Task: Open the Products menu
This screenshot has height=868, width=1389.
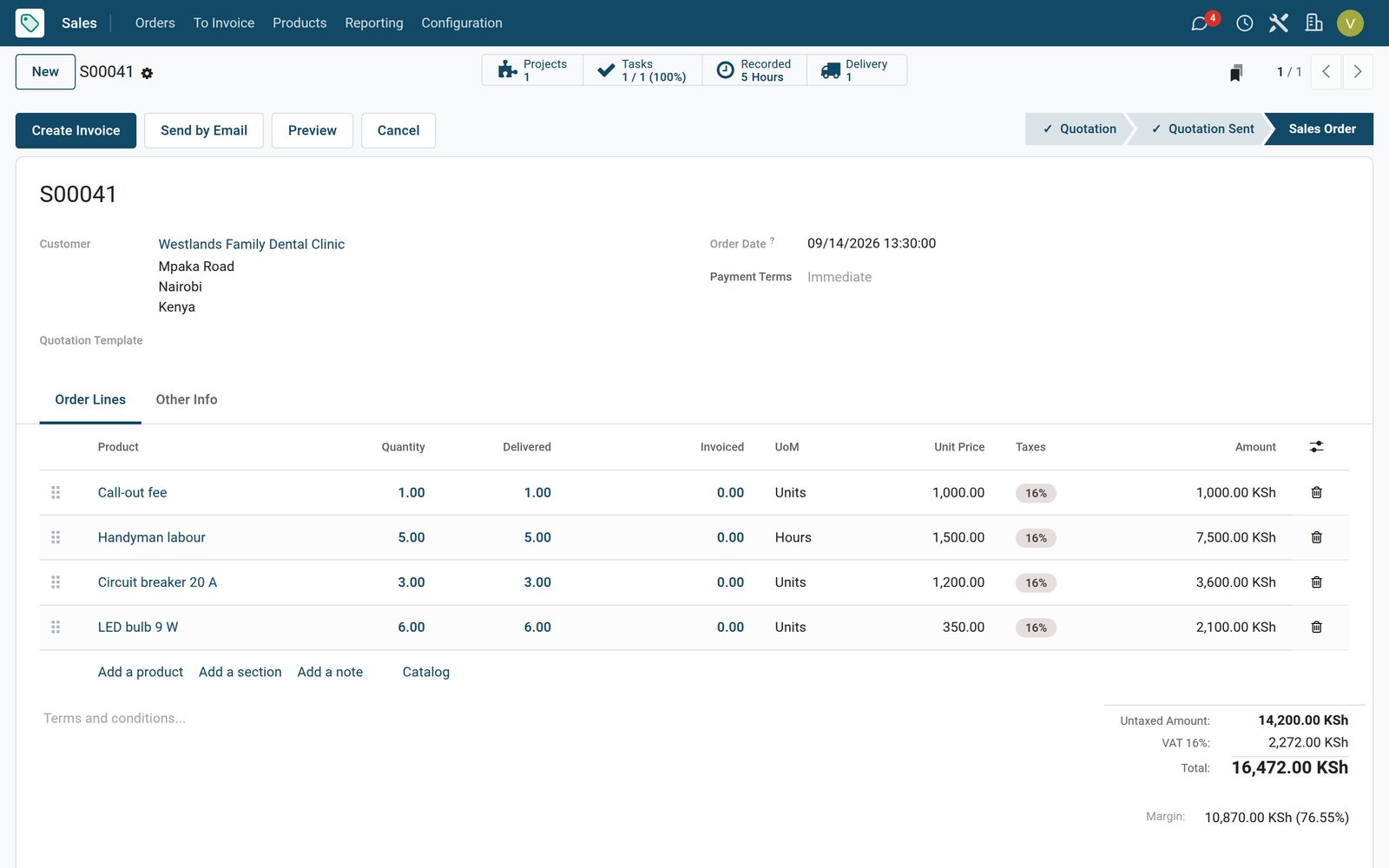Action: (300, 23)
